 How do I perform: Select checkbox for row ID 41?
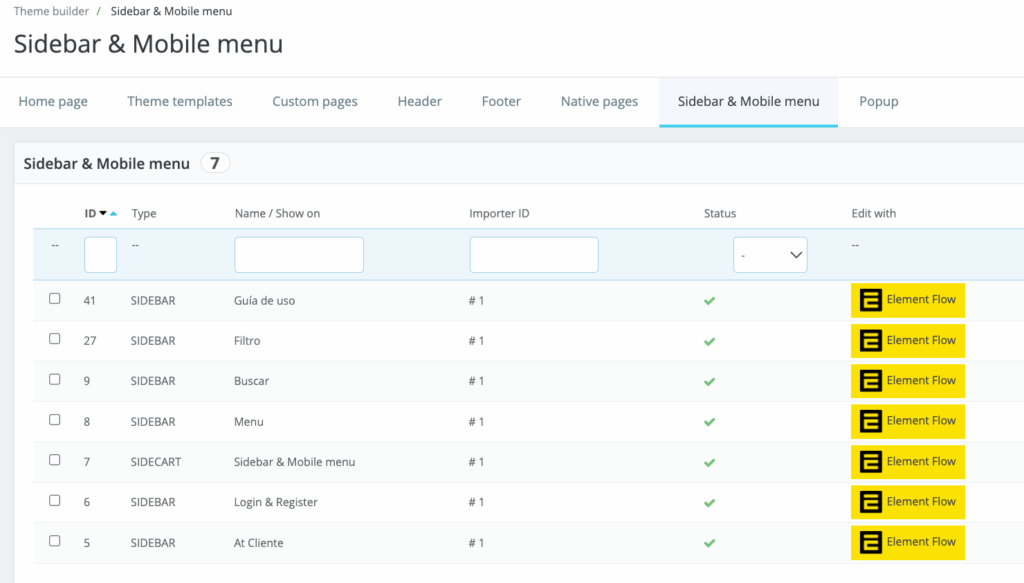(x=55, y=298)
